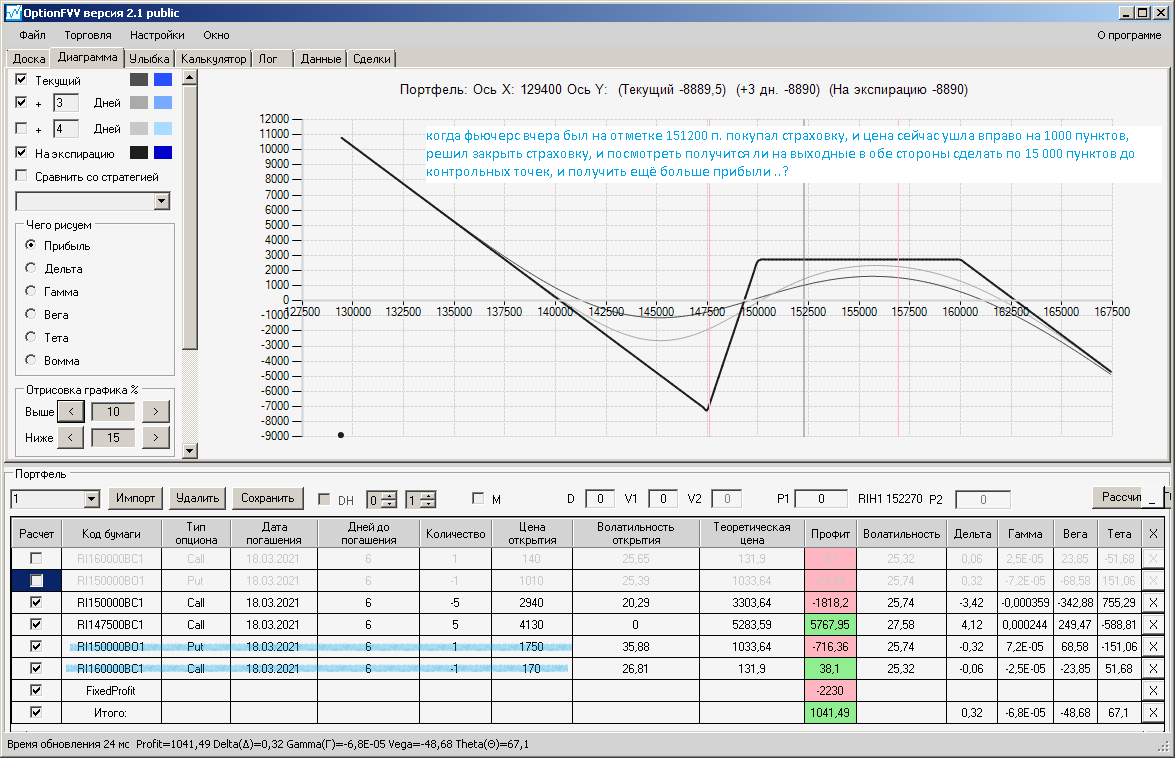Switch to the Данные tab
This screenshot has width=1175, height=758.
pyautogui.click(x=321, y=58)
